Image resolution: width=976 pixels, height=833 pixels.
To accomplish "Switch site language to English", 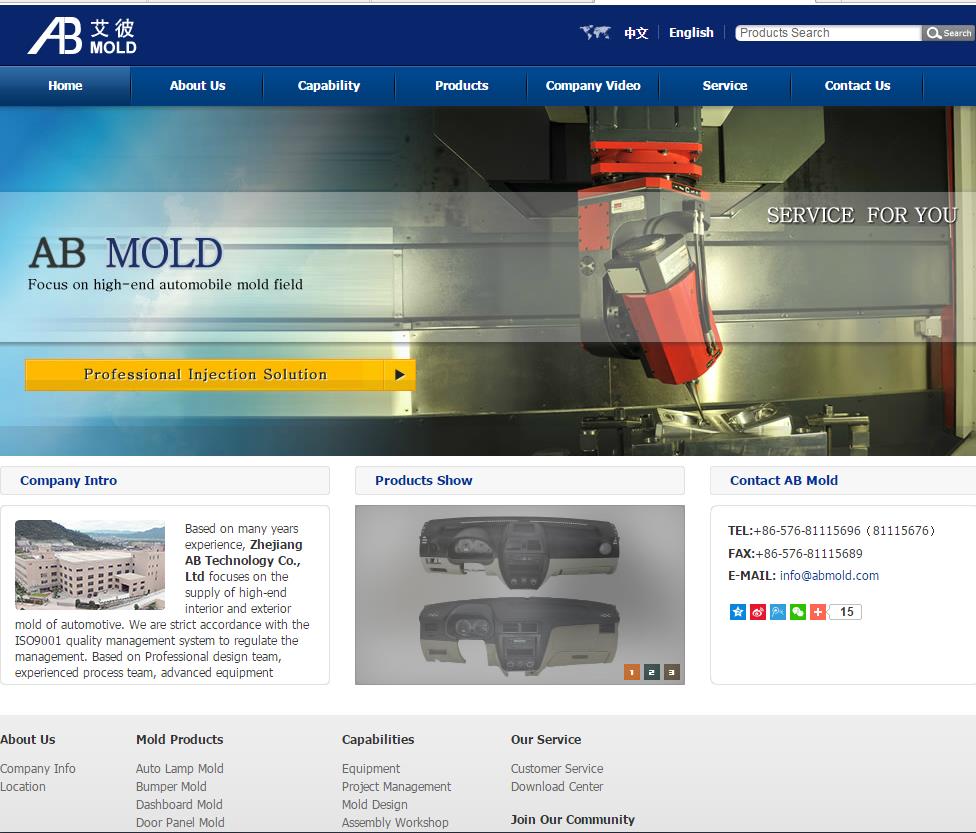I will click(x=691, y=32).
